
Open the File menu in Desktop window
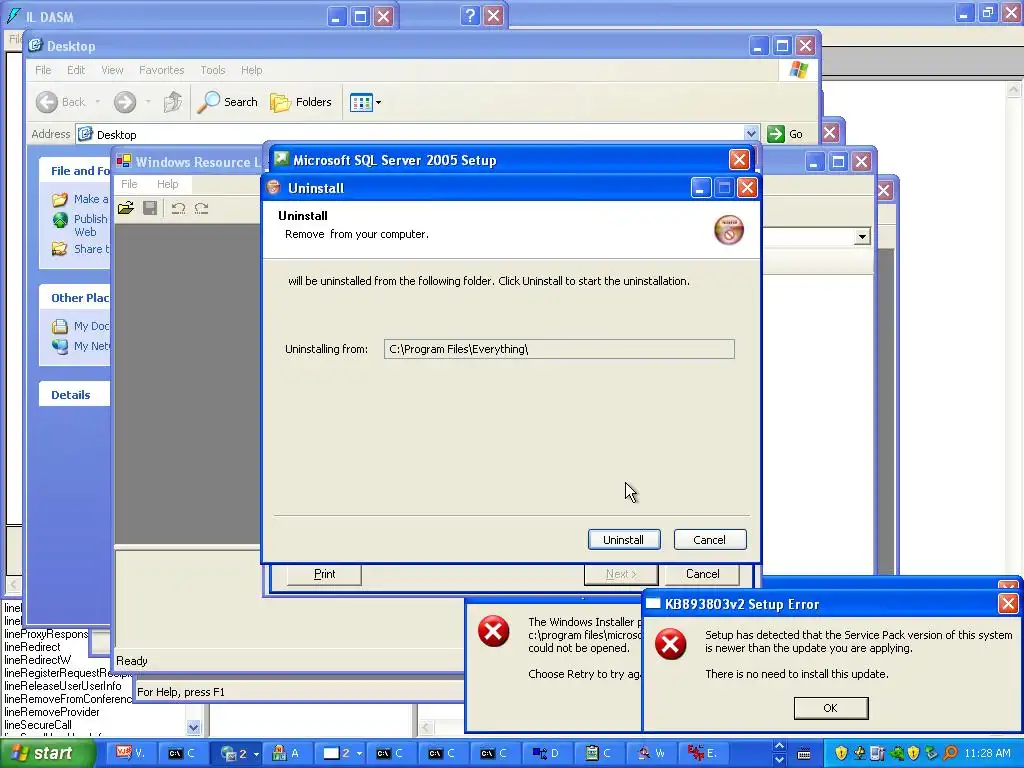pos(43,70)
